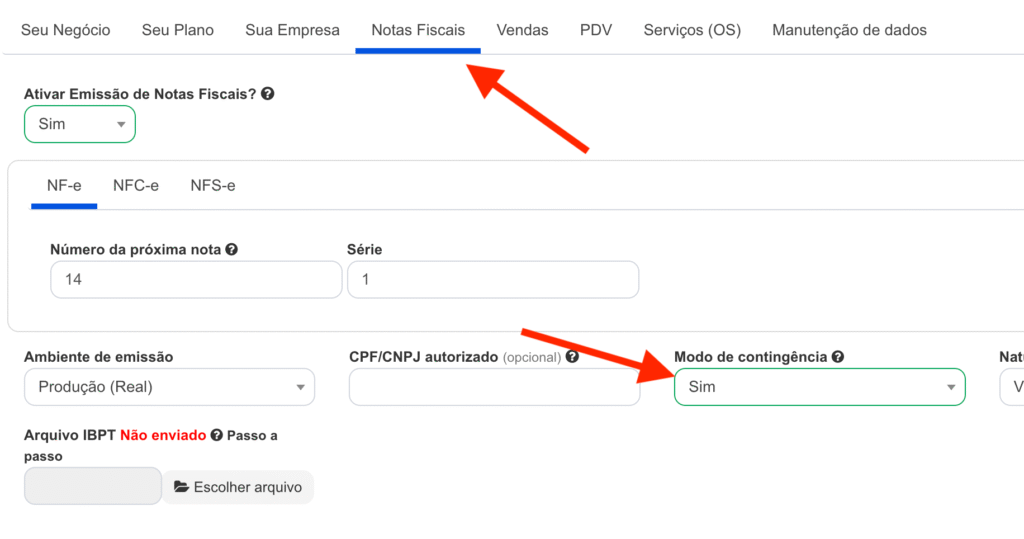Screen dimensions: 1024x539
Task: Go to the Sua Empresa tab
Action: tap(292, 30)
